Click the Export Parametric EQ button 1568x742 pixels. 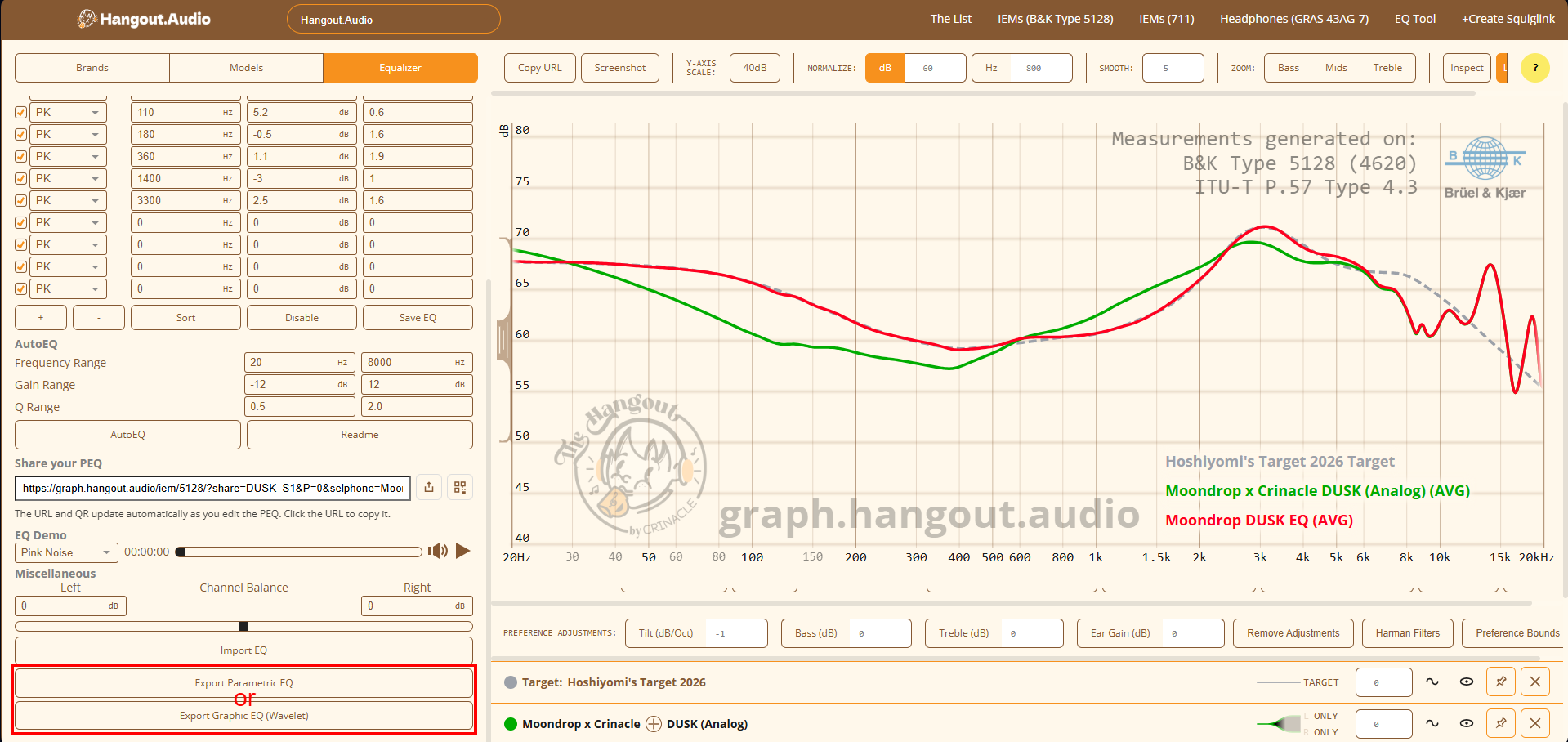(x=243, y=683)
